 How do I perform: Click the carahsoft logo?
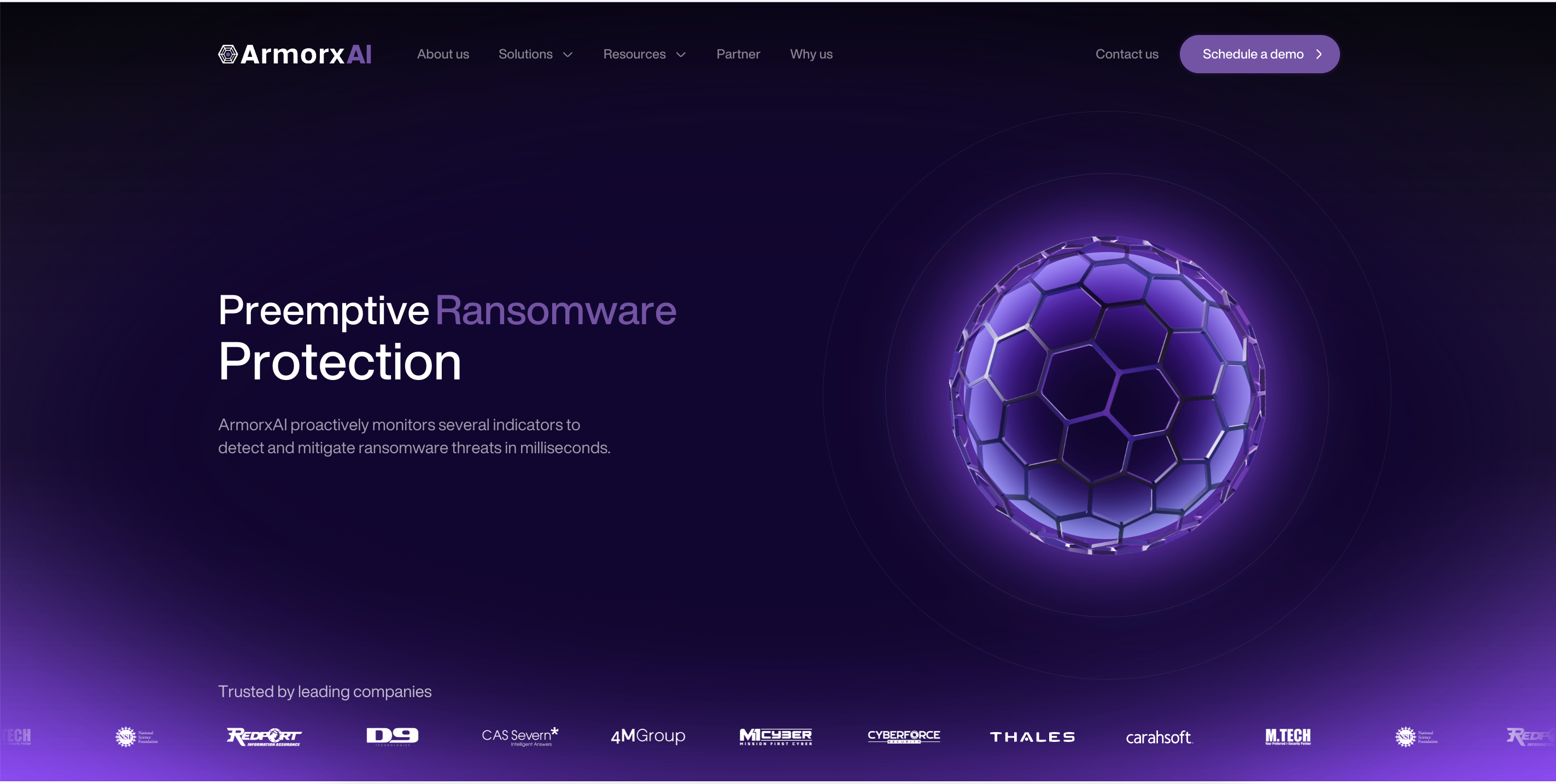pyautogui.click(x=1159, y=737)
